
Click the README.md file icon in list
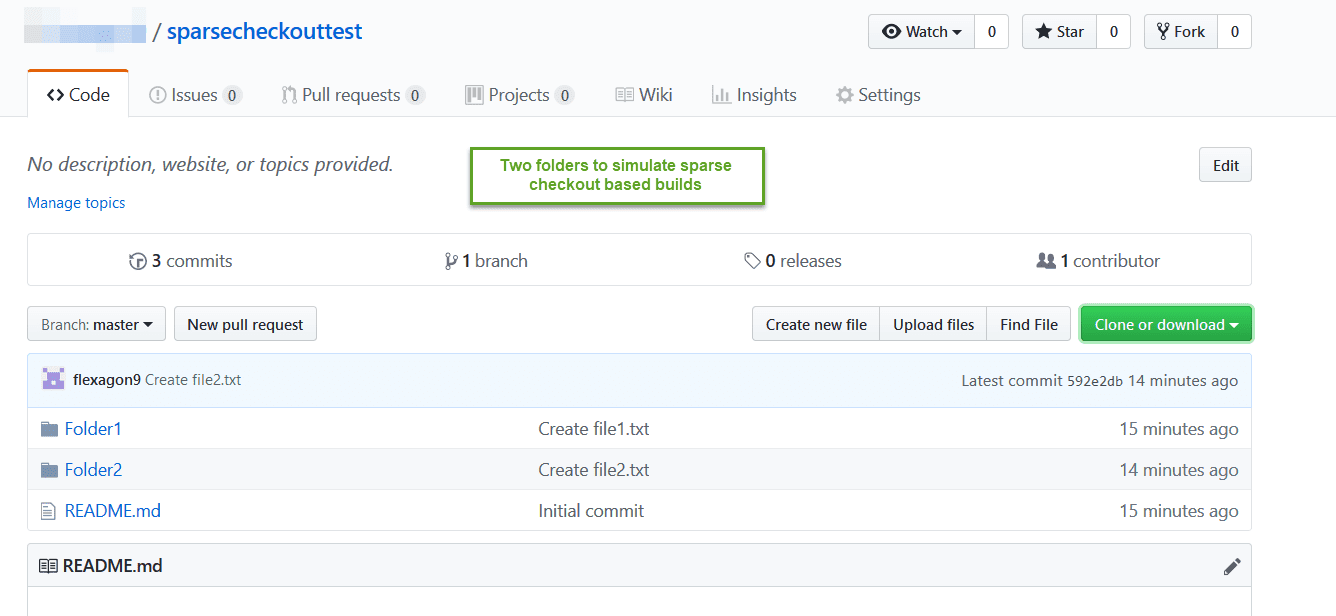coord(48,511)
